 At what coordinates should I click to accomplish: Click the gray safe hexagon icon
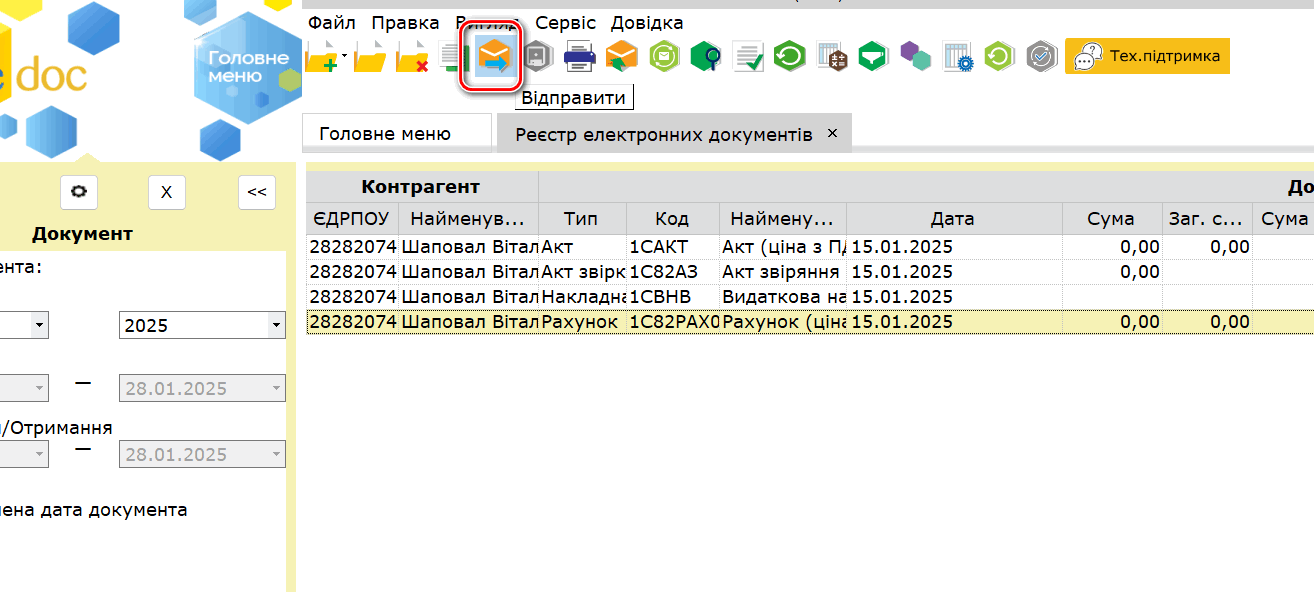(x=538, y=57)
